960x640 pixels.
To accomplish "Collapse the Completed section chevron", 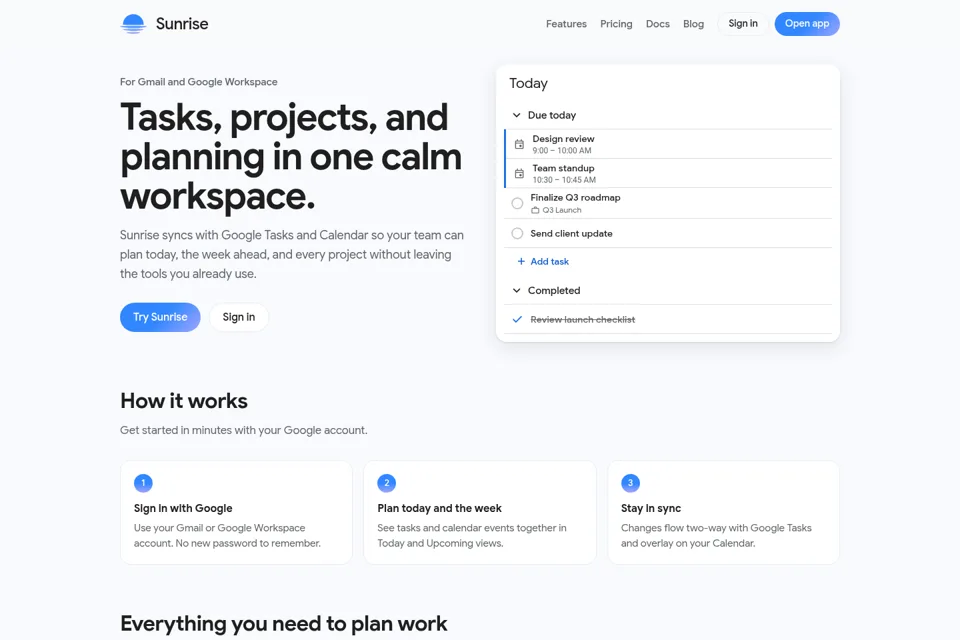I will 517,290.
